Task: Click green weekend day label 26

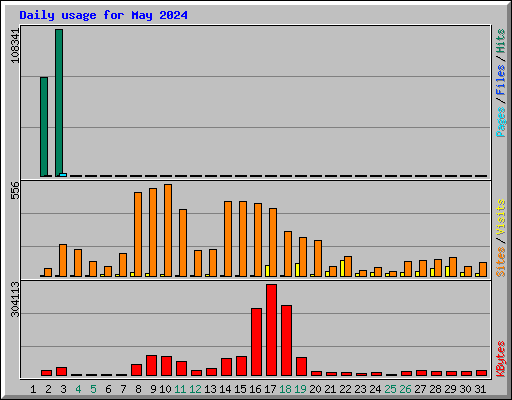Action: pyautogui.click(x=405, y=389)
